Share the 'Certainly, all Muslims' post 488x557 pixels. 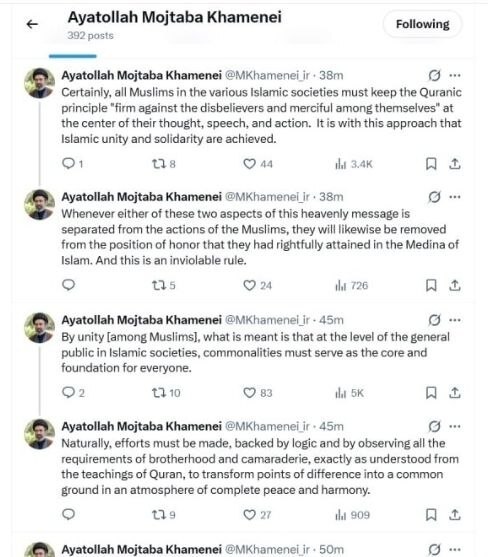[455, 164]
